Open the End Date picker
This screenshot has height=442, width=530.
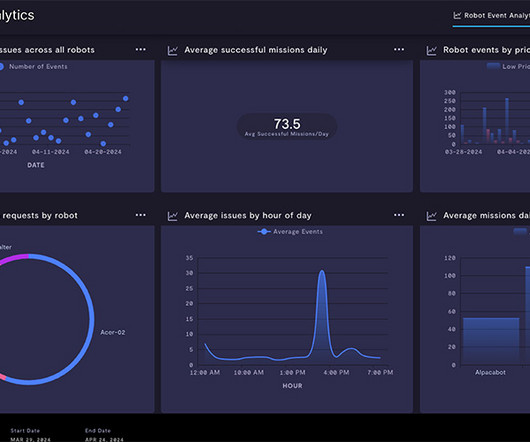coord(104,435)
